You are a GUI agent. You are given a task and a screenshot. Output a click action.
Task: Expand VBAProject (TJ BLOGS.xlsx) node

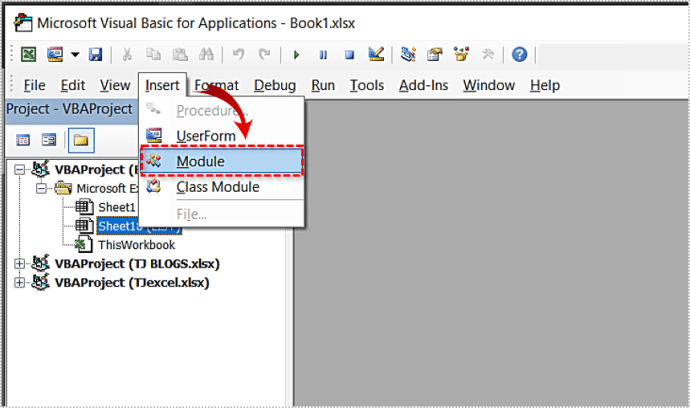click(x=19, y=264)
